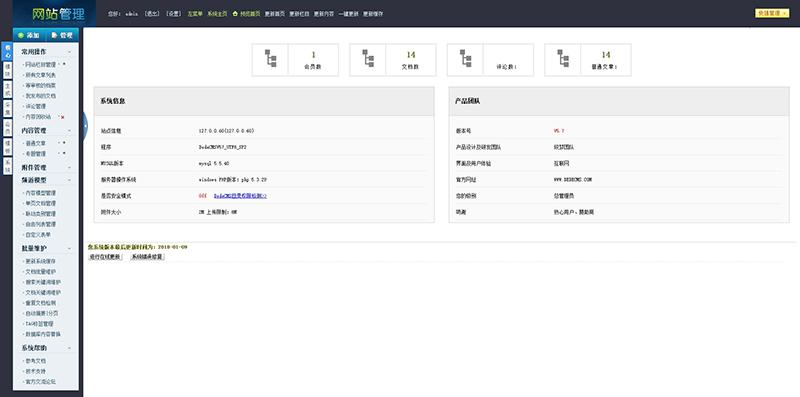The width and height of the screenshot is (800, 397).
Task: Open the DedeCMS目录权限检测 link
Action: tap(240, 196)
